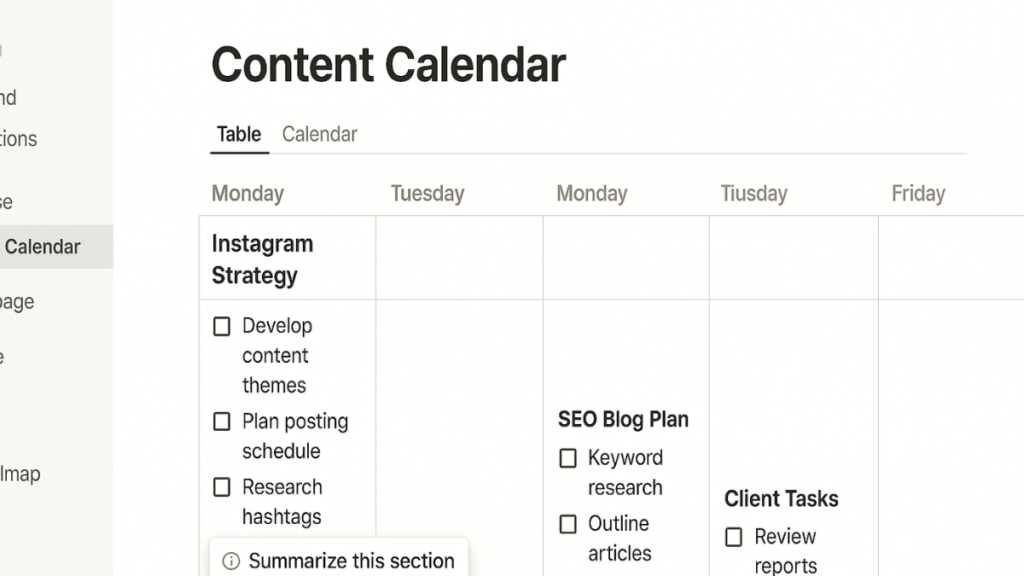1024x576 pixels.
Task: Check the Outline articles checkbox
Action: pos(568,524)
